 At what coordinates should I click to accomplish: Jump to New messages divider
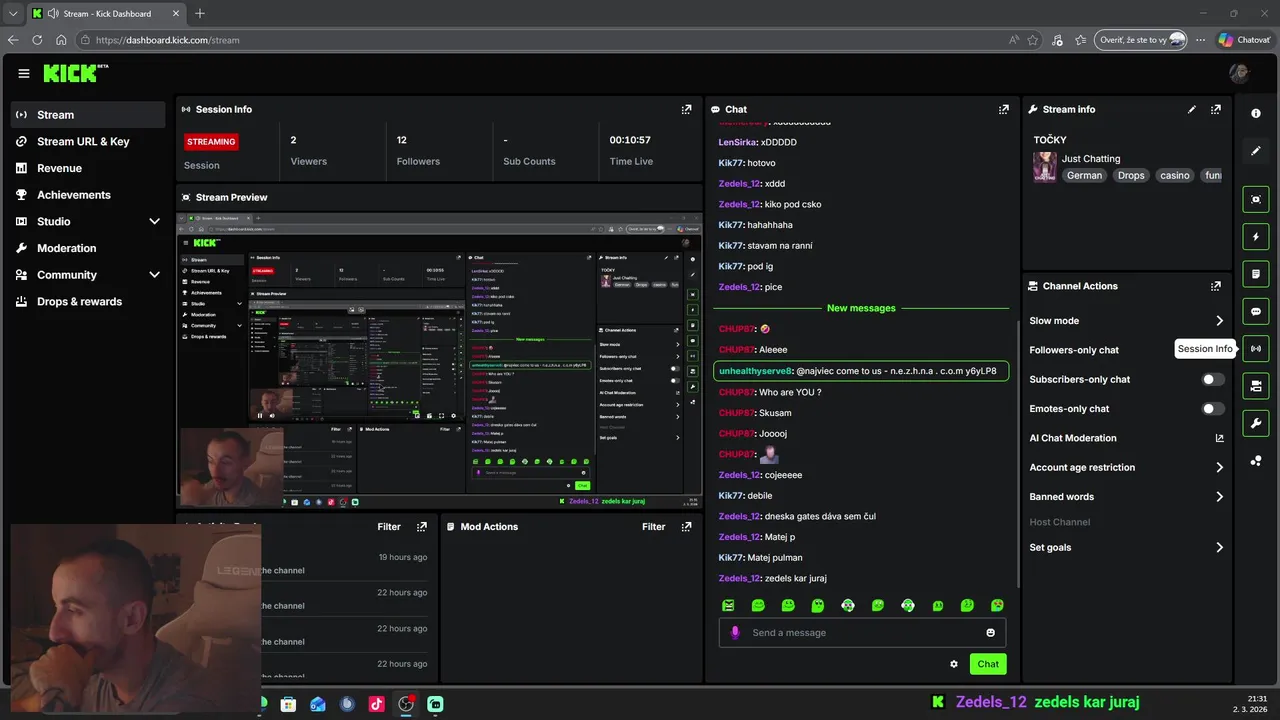(861, 308)
